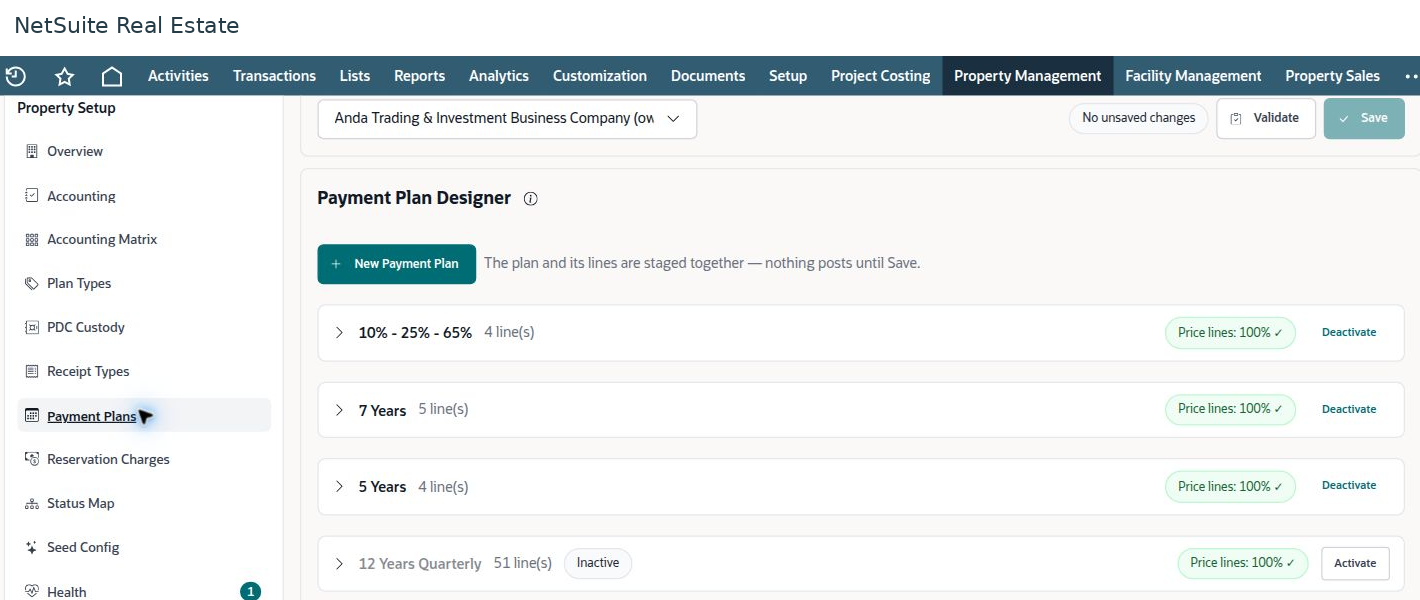This screenshot has width=1420, height=600.
Task: Expand the 12 Years Quarterly plan
Action: click(x=339, y=564)
